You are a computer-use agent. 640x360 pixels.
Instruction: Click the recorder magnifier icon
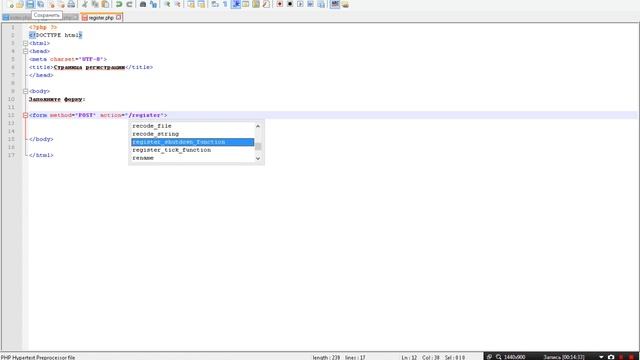pos(498,357)
